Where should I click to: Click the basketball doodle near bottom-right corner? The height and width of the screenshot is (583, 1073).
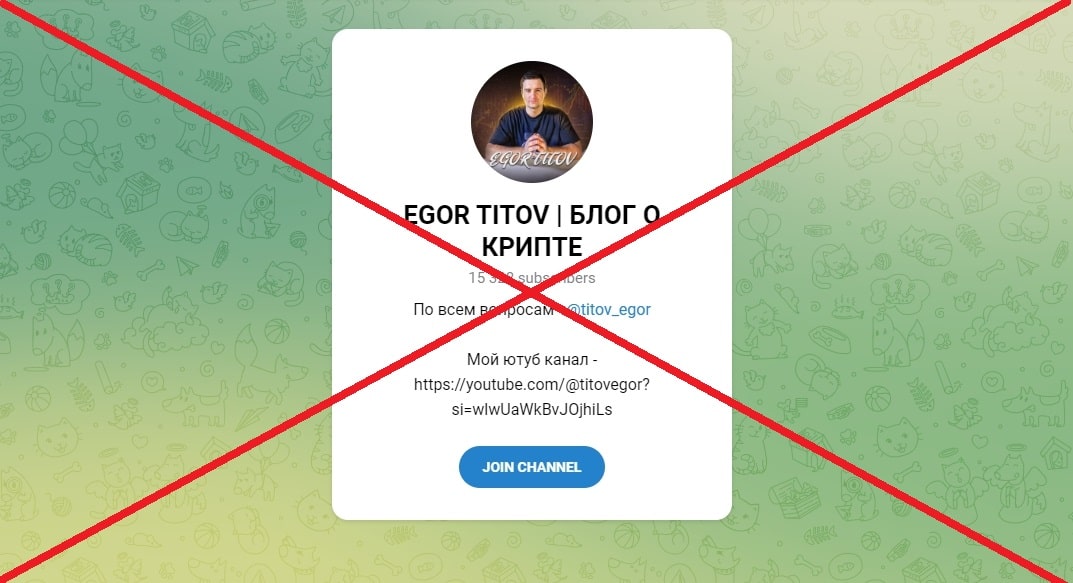(x=1047, y=536)
